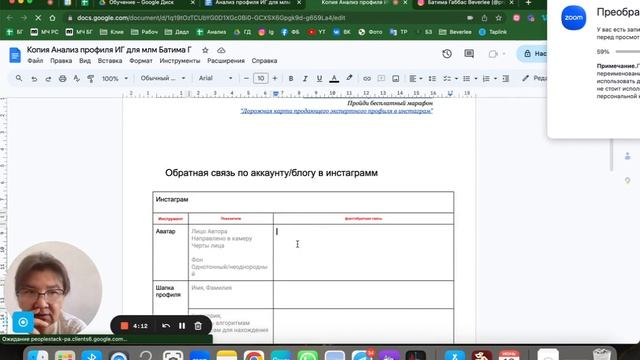The height and width of the screenshot is (360, 640).
Task: Decrease font size with minus
Action: (x=246, y=78)
